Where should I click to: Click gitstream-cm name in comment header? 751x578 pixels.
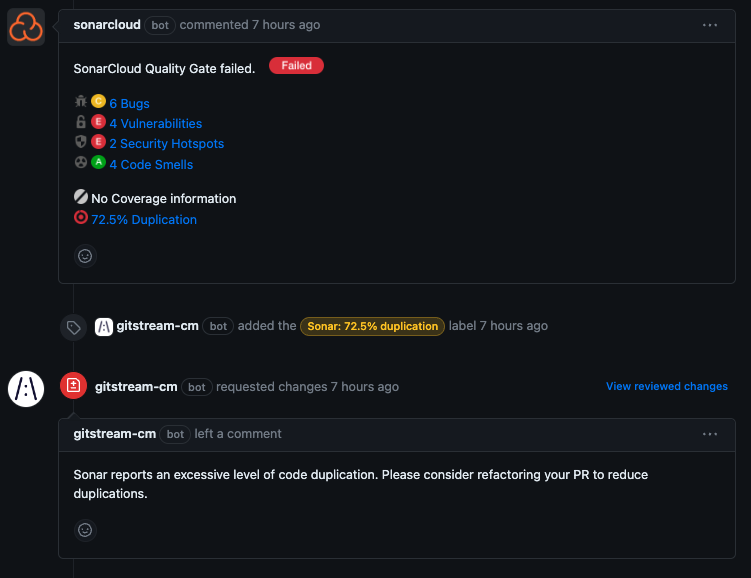pyautogui.click(x=114, y=434)
